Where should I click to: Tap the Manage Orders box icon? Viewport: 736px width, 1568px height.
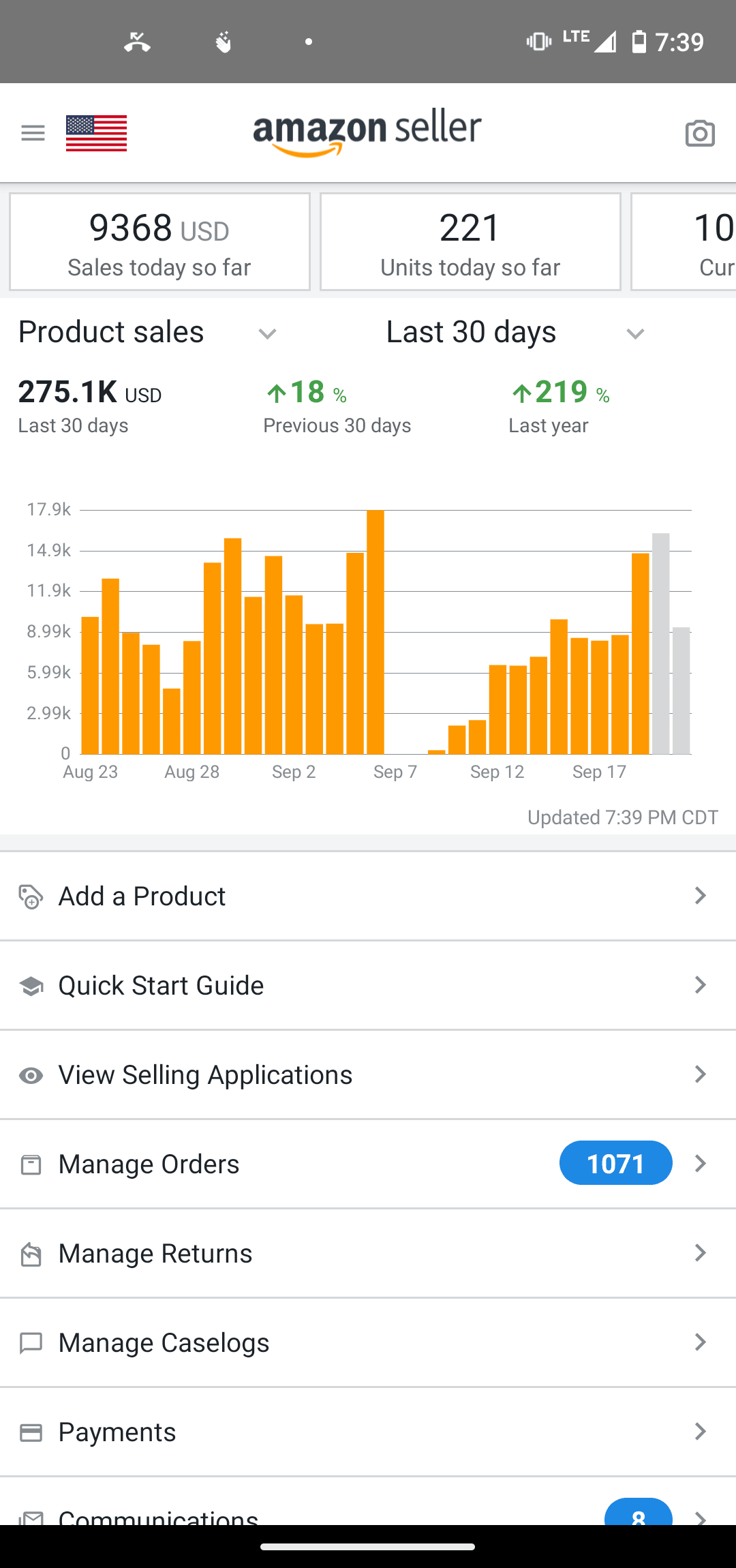31,1164
